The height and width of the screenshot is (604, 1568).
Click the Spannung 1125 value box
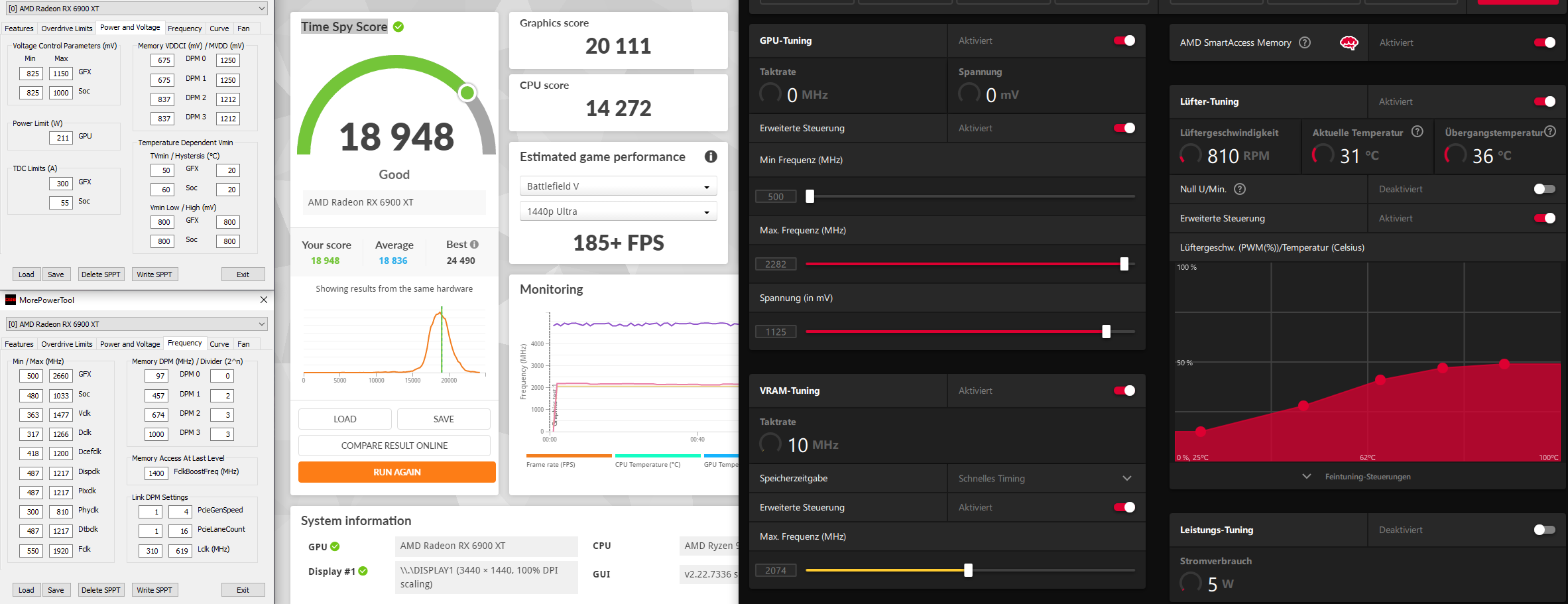pyautogui.click(x=776, y=332)
